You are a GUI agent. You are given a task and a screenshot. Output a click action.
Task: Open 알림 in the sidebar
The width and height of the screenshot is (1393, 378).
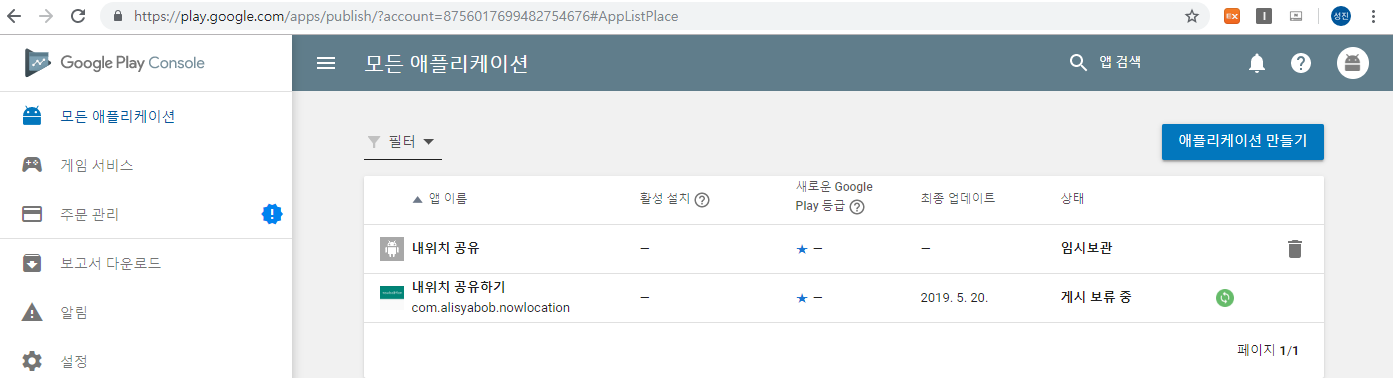(x=146, y=312)
